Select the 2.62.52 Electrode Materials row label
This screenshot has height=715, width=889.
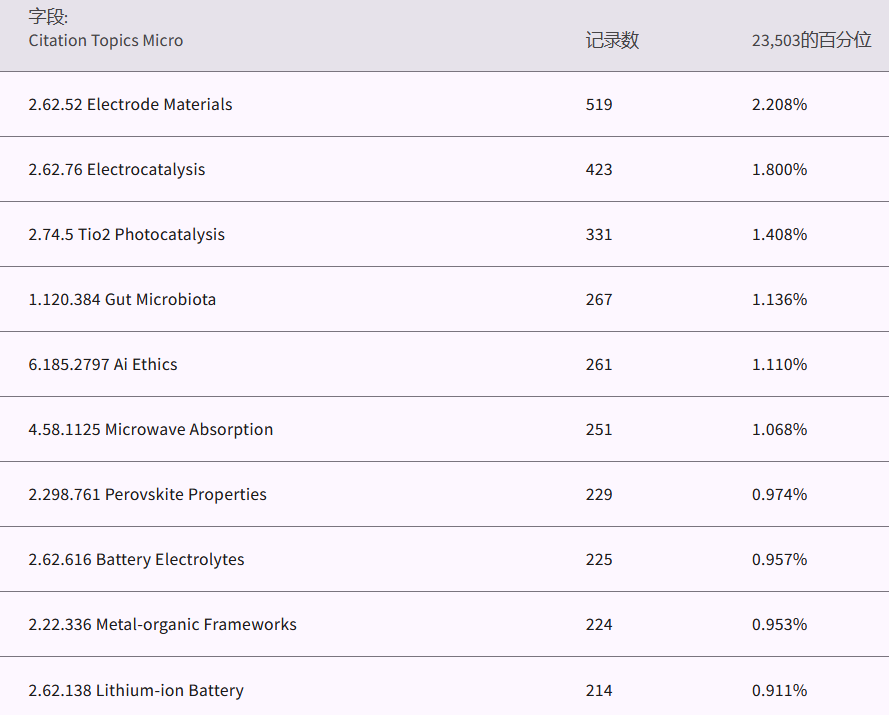click(130, 105)
